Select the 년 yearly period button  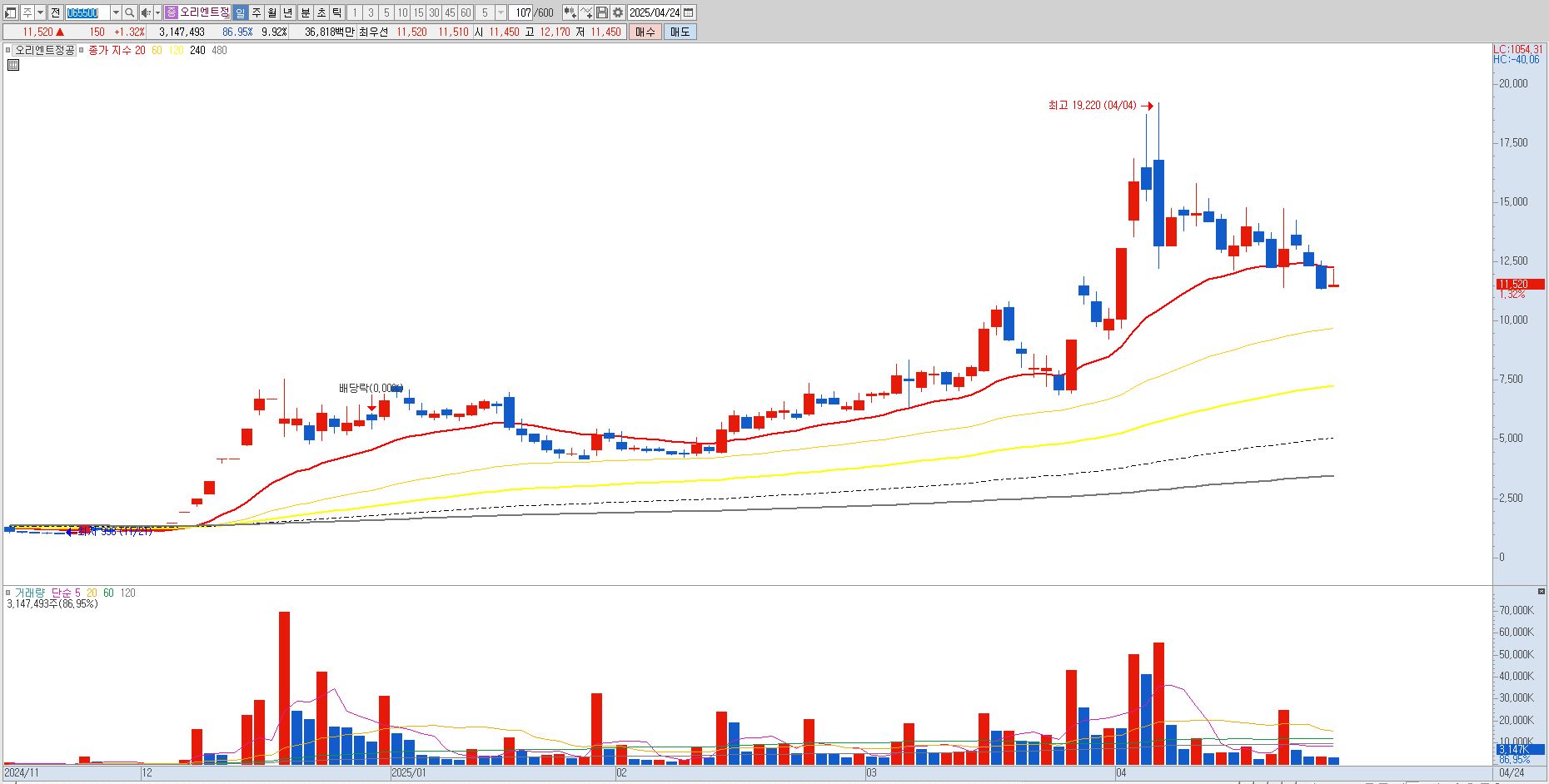(x=288, y=12)
